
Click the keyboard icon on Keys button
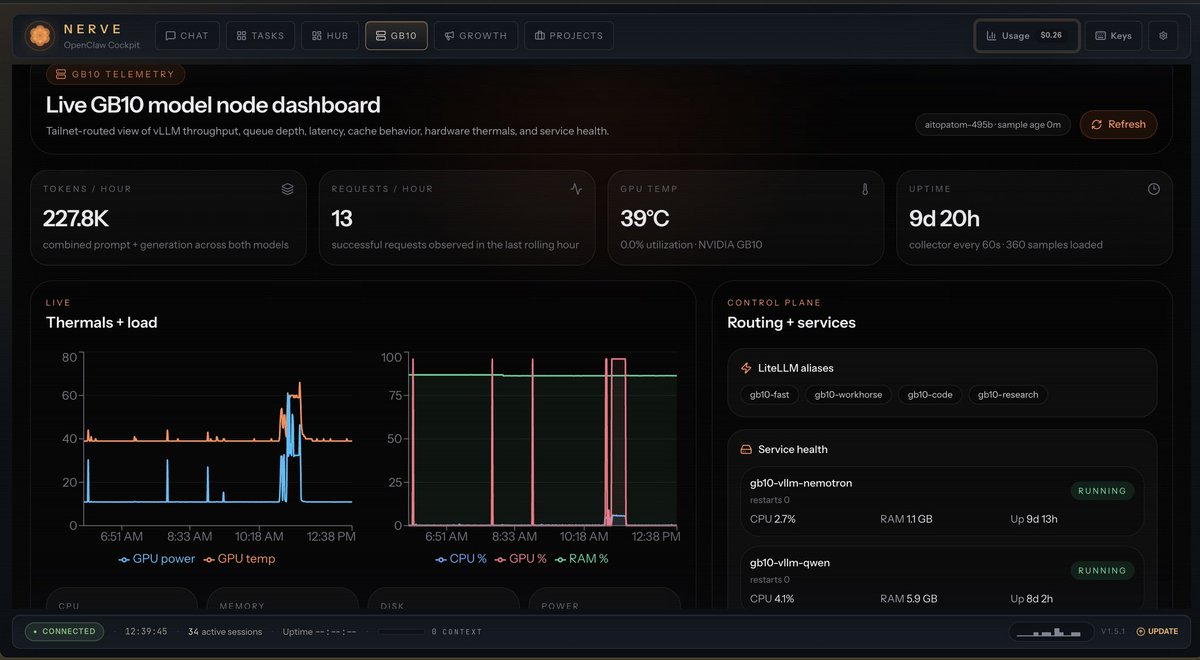(x=1100, y=36)
